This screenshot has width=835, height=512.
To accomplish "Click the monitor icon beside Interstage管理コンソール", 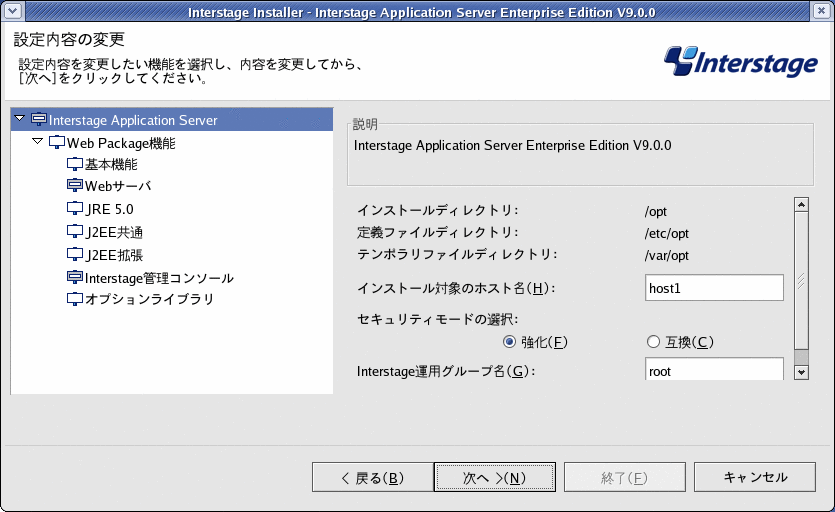I will pos(75,278).
